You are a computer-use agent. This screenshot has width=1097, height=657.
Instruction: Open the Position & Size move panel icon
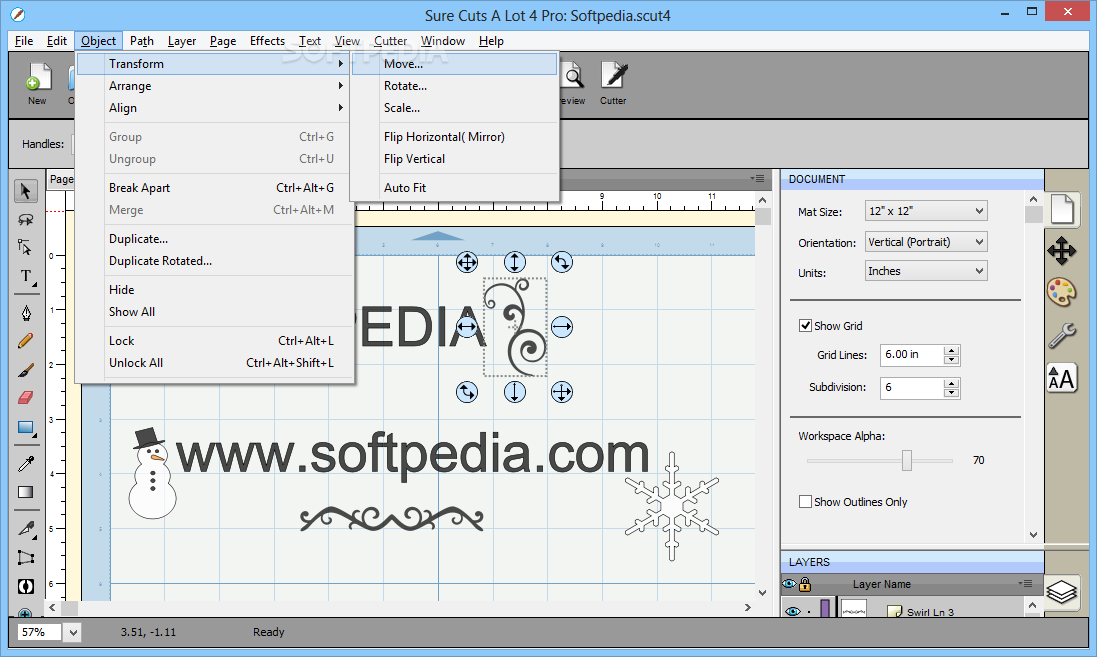(1062, 250)
